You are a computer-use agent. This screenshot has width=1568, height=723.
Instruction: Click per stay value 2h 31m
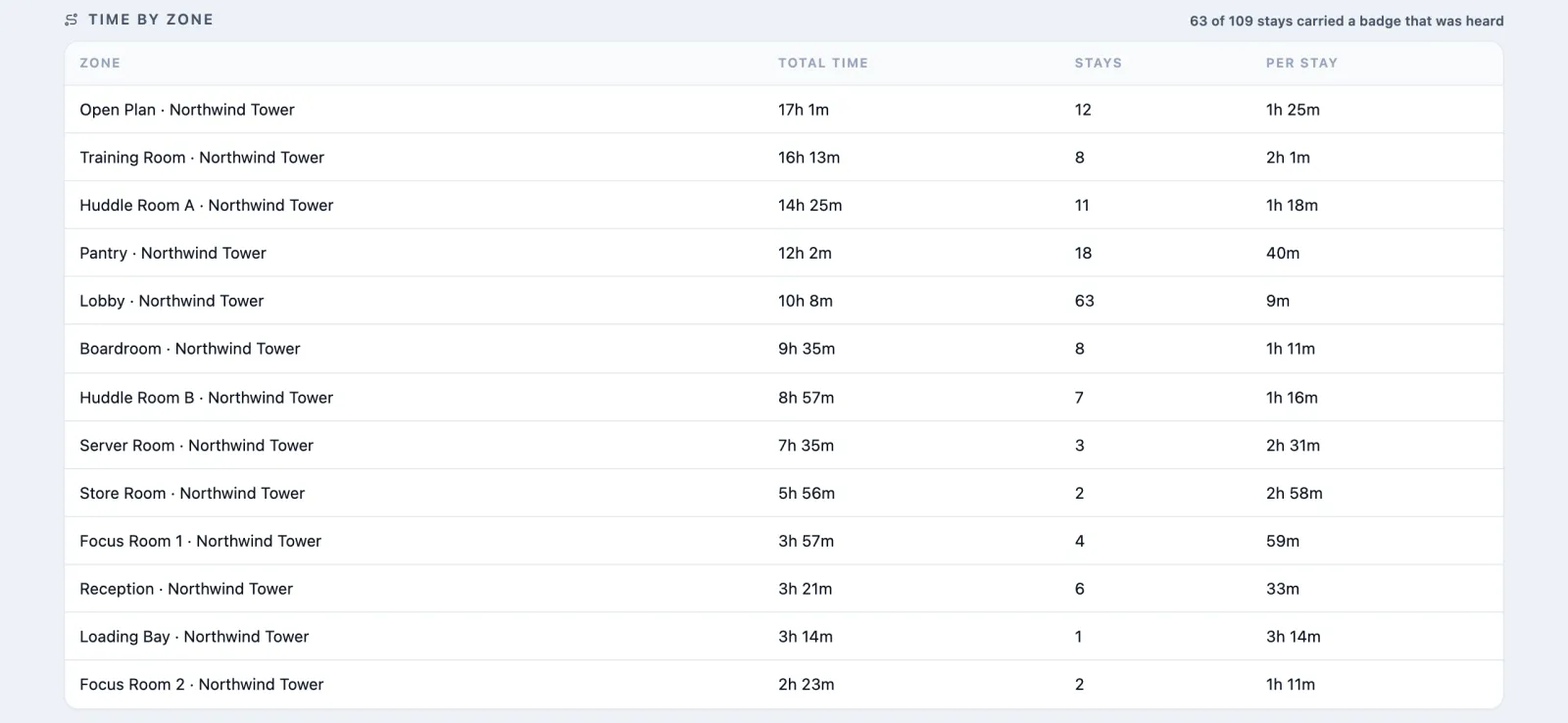1294,446
